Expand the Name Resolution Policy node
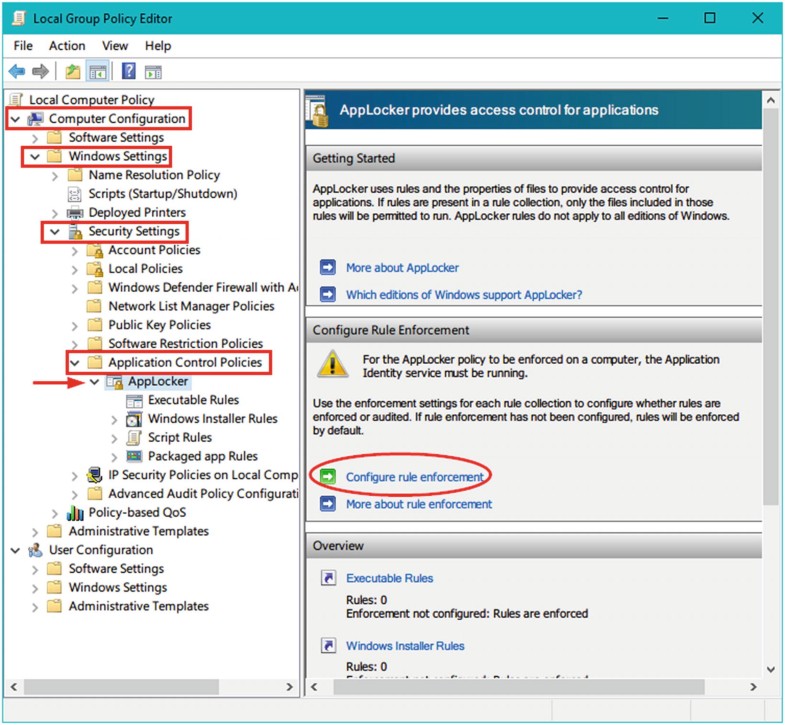 pos(55,176)
